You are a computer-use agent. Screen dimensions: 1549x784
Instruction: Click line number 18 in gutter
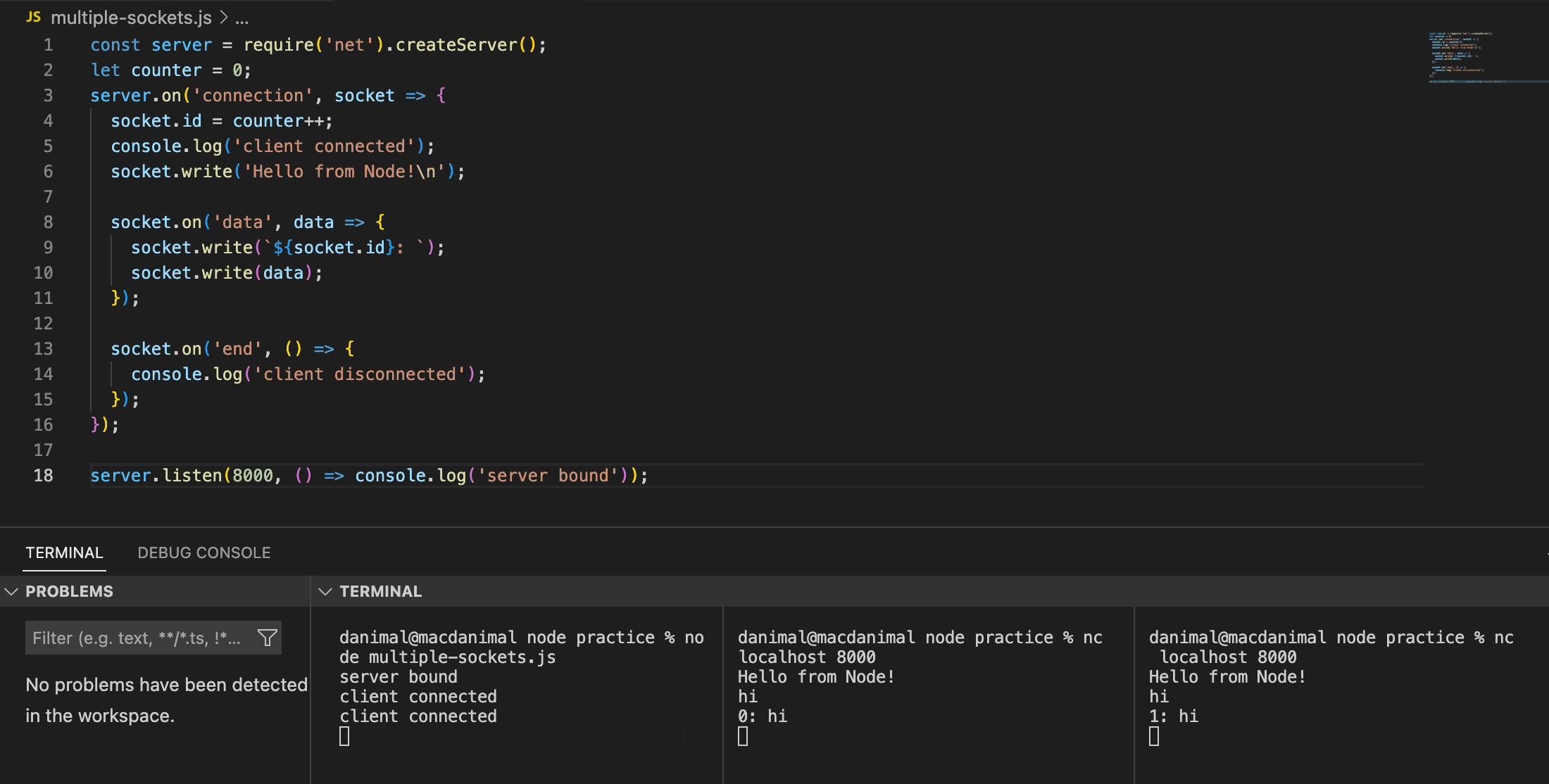(43, 476)
